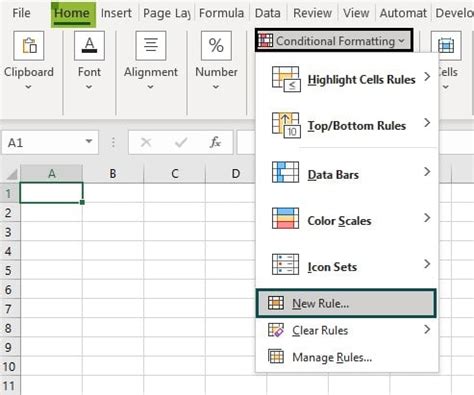Screen dimensions: 474x395
Task: Choose Icon Sets label
Action: [x=332, y=267]
